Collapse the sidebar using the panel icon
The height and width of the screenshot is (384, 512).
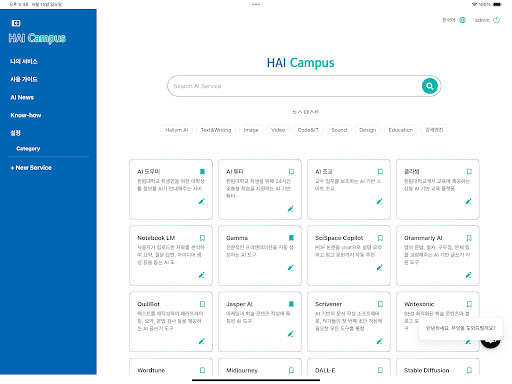(16, 23)
